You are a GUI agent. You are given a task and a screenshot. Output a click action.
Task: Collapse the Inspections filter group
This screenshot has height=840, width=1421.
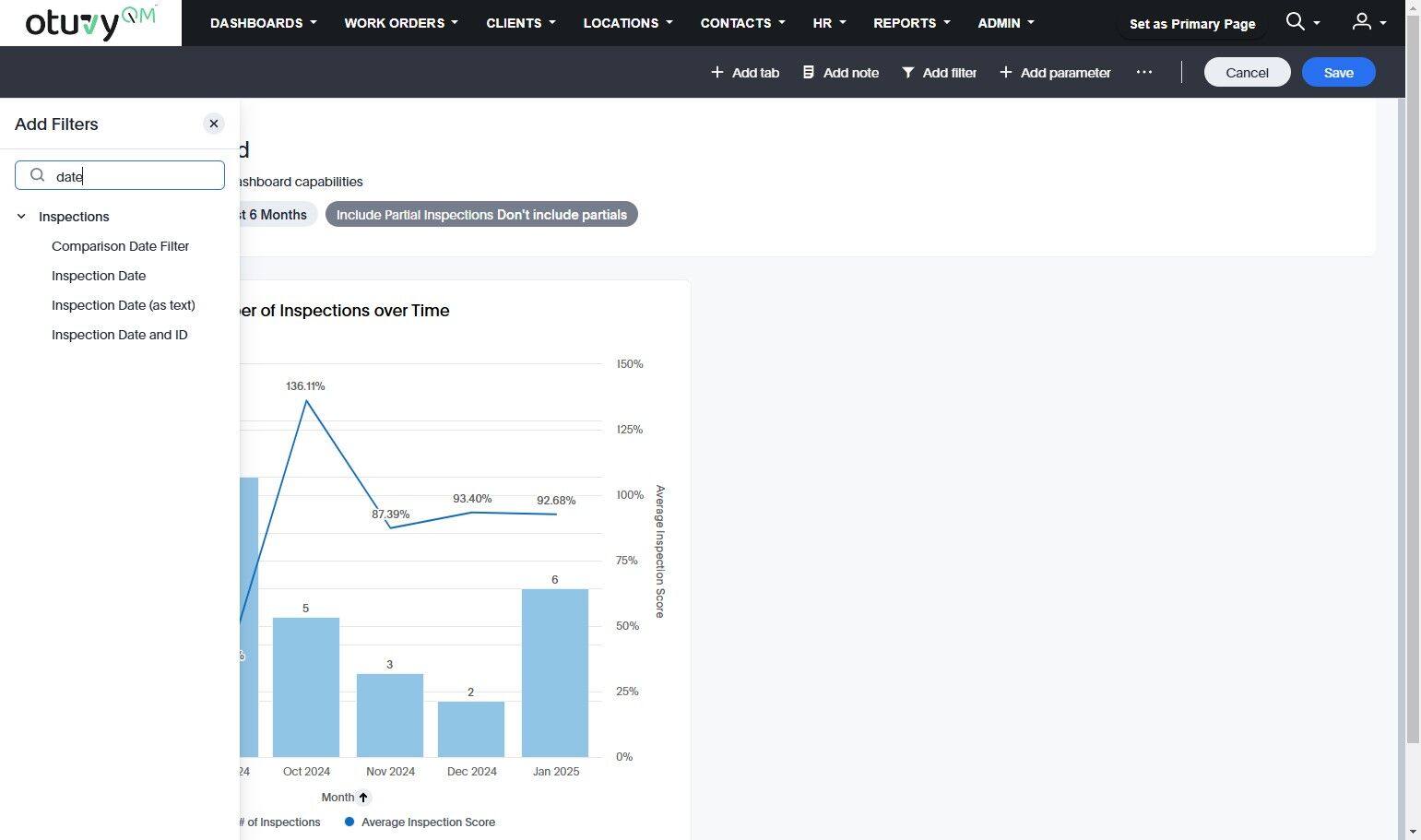[x=21, y=217]
